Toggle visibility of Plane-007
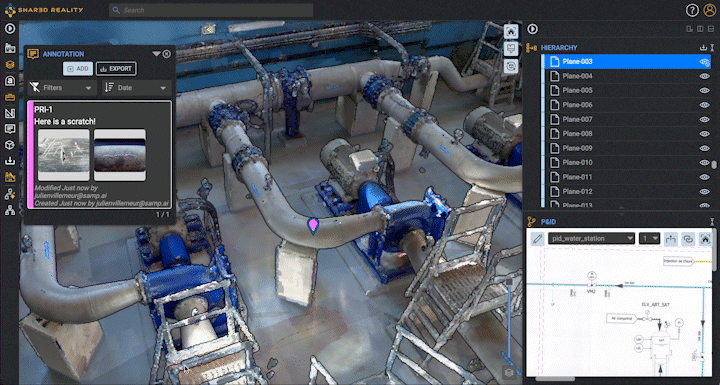This screenshot has width=720, height=385. coord(704,119)
